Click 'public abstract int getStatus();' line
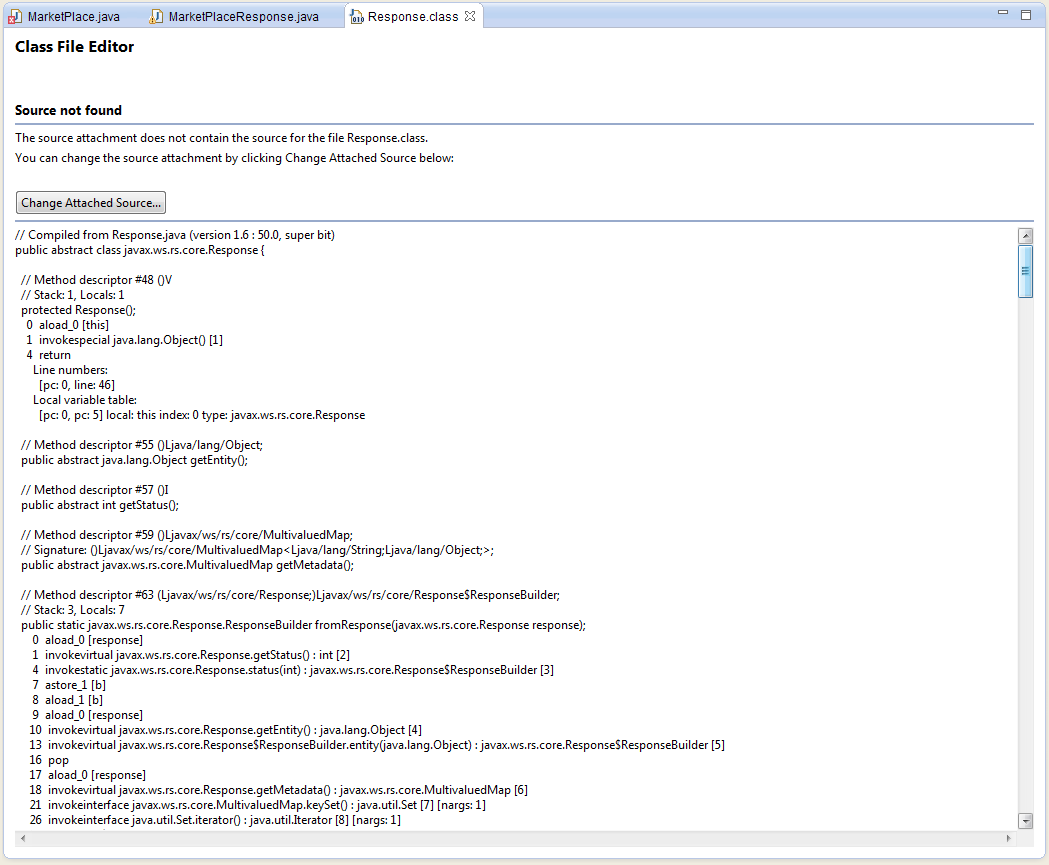This screenshot has height=865, width=1049. click(100, 505)
